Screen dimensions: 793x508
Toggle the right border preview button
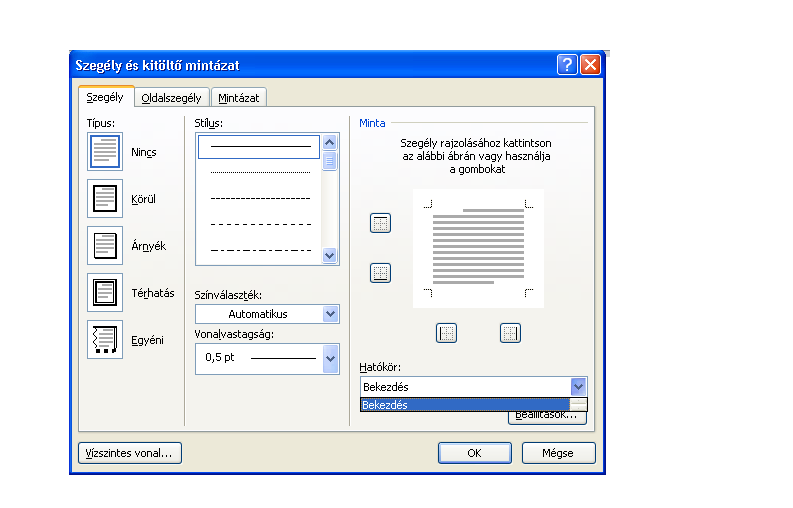(x=510, y=333)
